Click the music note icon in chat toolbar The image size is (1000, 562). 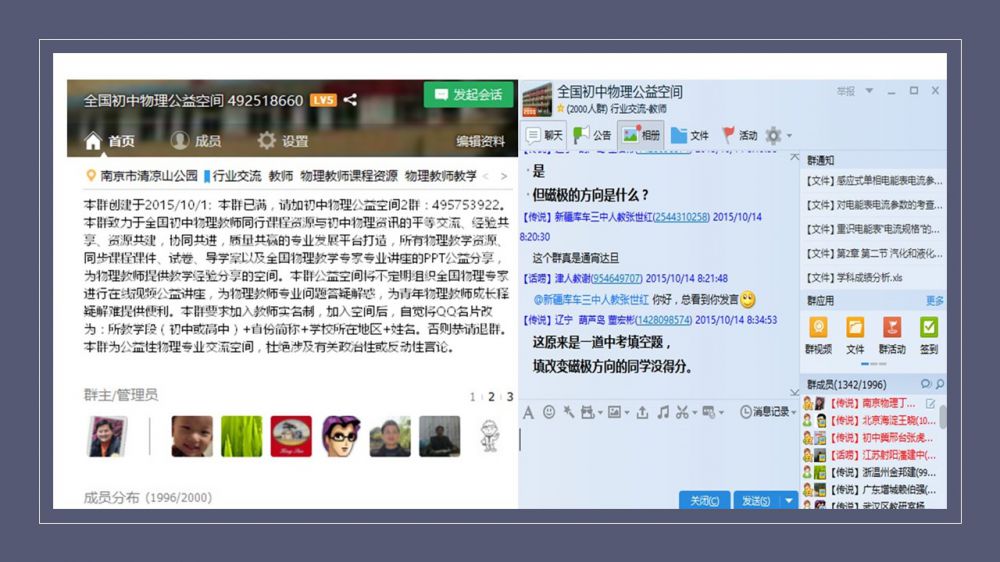[x=662, y=412]
